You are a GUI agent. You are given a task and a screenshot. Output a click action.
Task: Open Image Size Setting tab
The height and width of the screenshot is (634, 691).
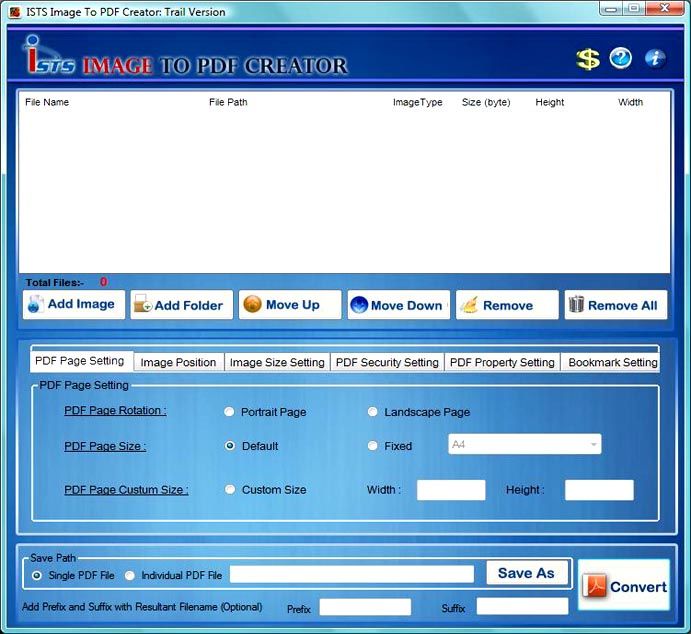[277, 363]
